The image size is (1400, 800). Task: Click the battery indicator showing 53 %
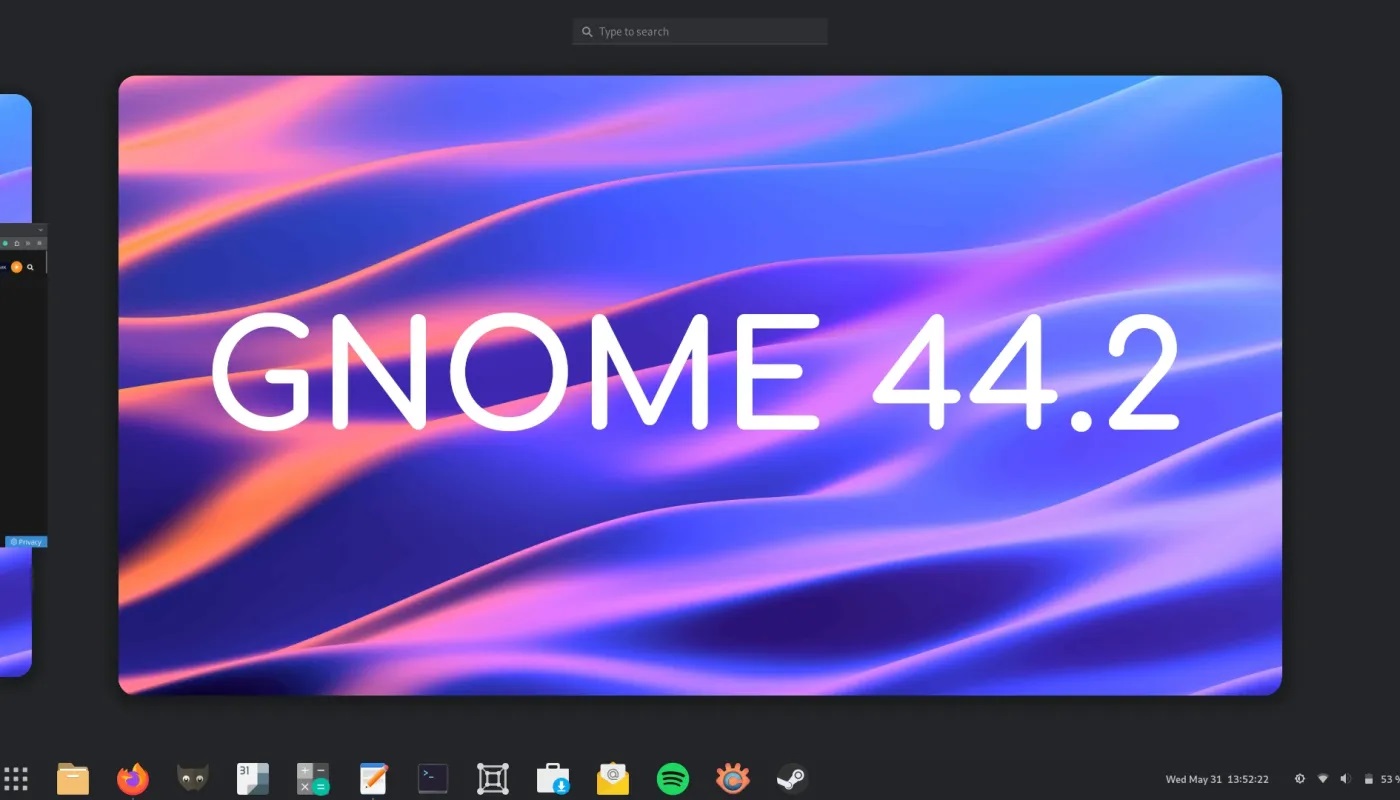coord(1382,779)
